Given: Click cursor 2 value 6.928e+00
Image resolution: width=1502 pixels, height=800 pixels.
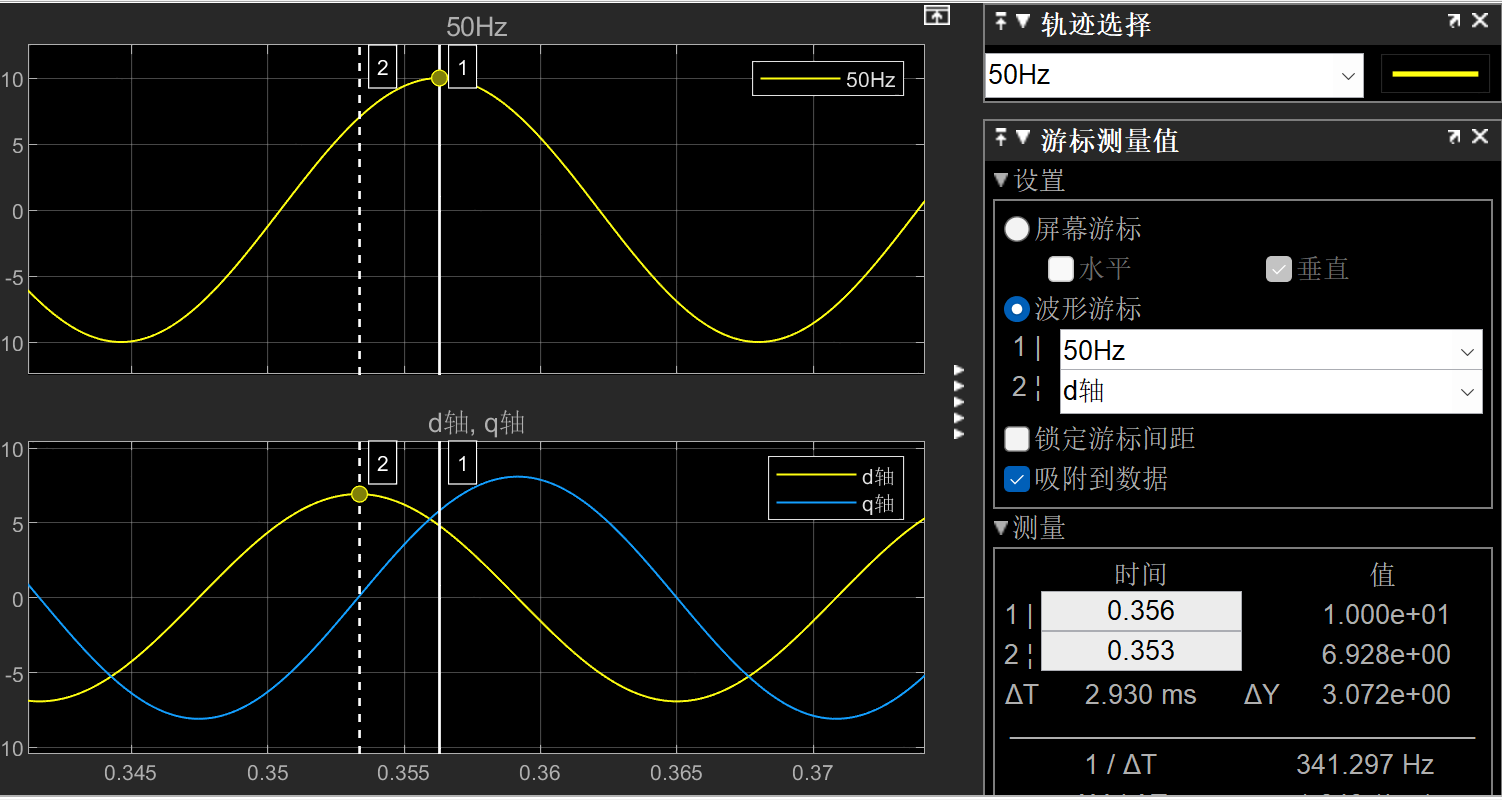Looking at the screenshot, I should (x=1386, y=654).
